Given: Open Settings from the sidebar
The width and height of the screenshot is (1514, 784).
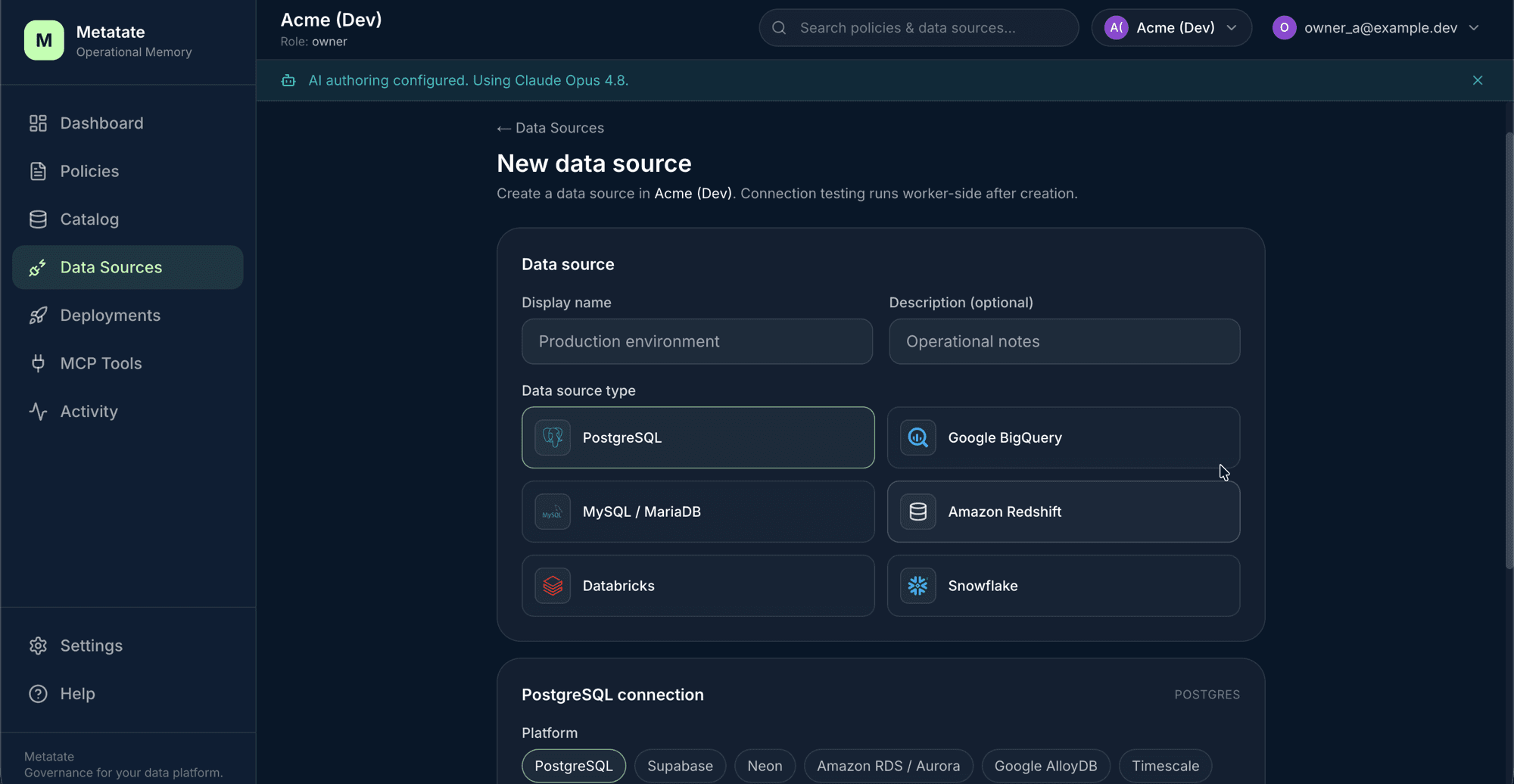Looking at the screenshot, I should (x=128, y=646).
